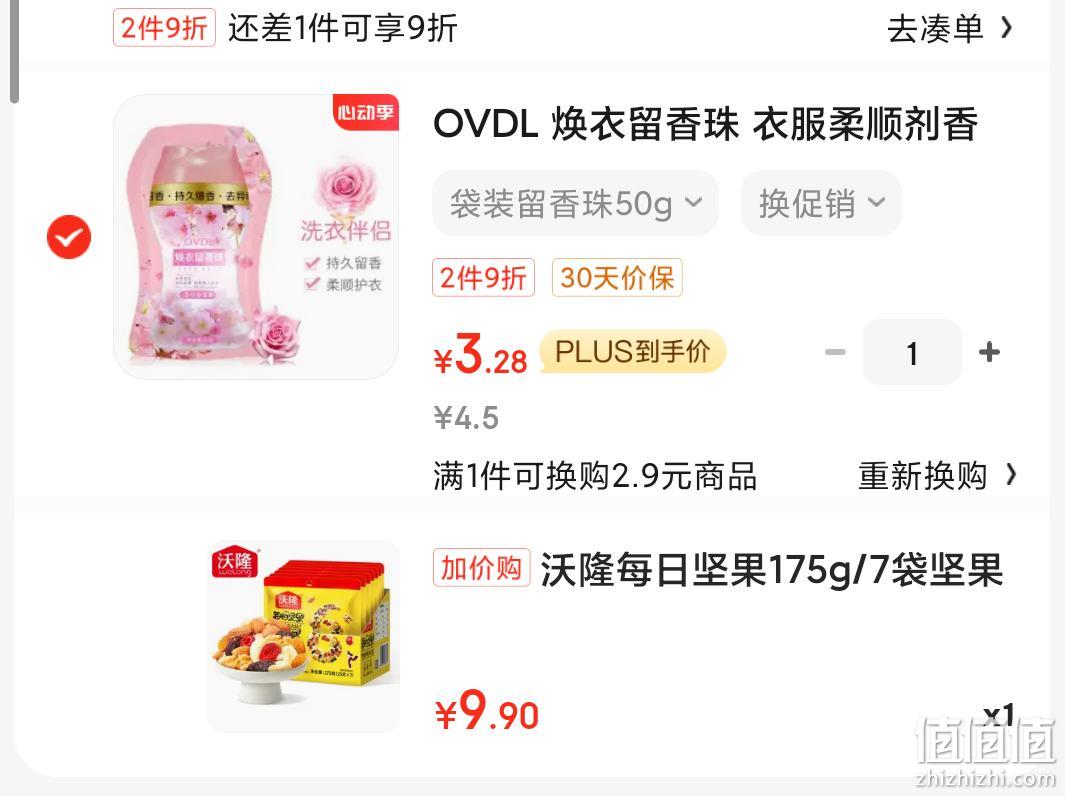Uncheck the red selection circle for OVDL item
The image size is (1065, 796).
[x=69, y=237]
